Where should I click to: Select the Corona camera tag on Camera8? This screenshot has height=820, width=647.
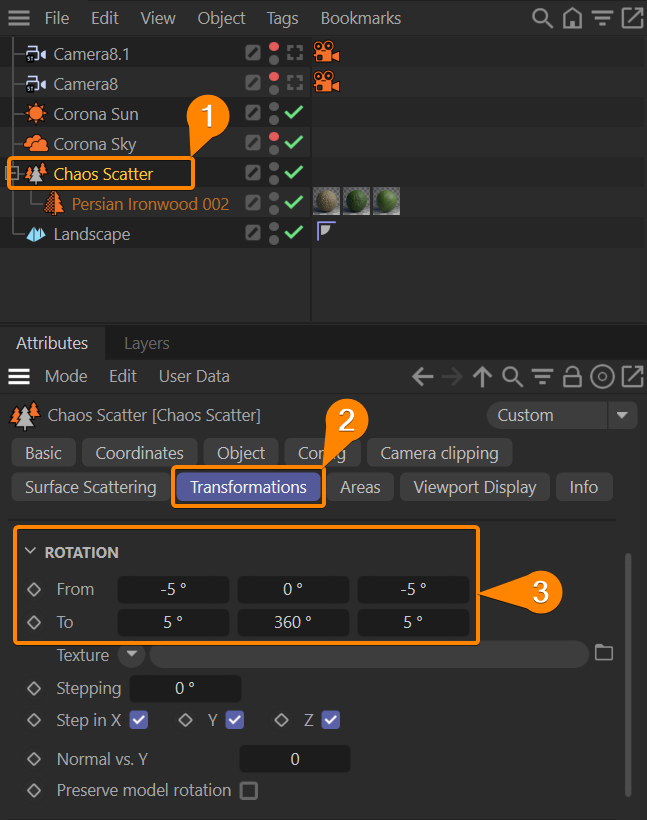pos(326,82)
